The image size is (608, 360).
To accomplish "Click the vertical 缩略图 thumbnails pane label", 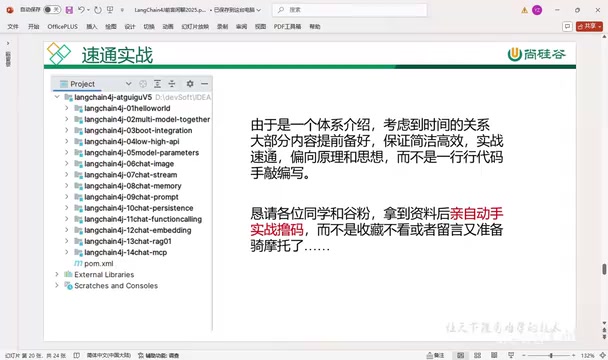I will coord(8,59).
